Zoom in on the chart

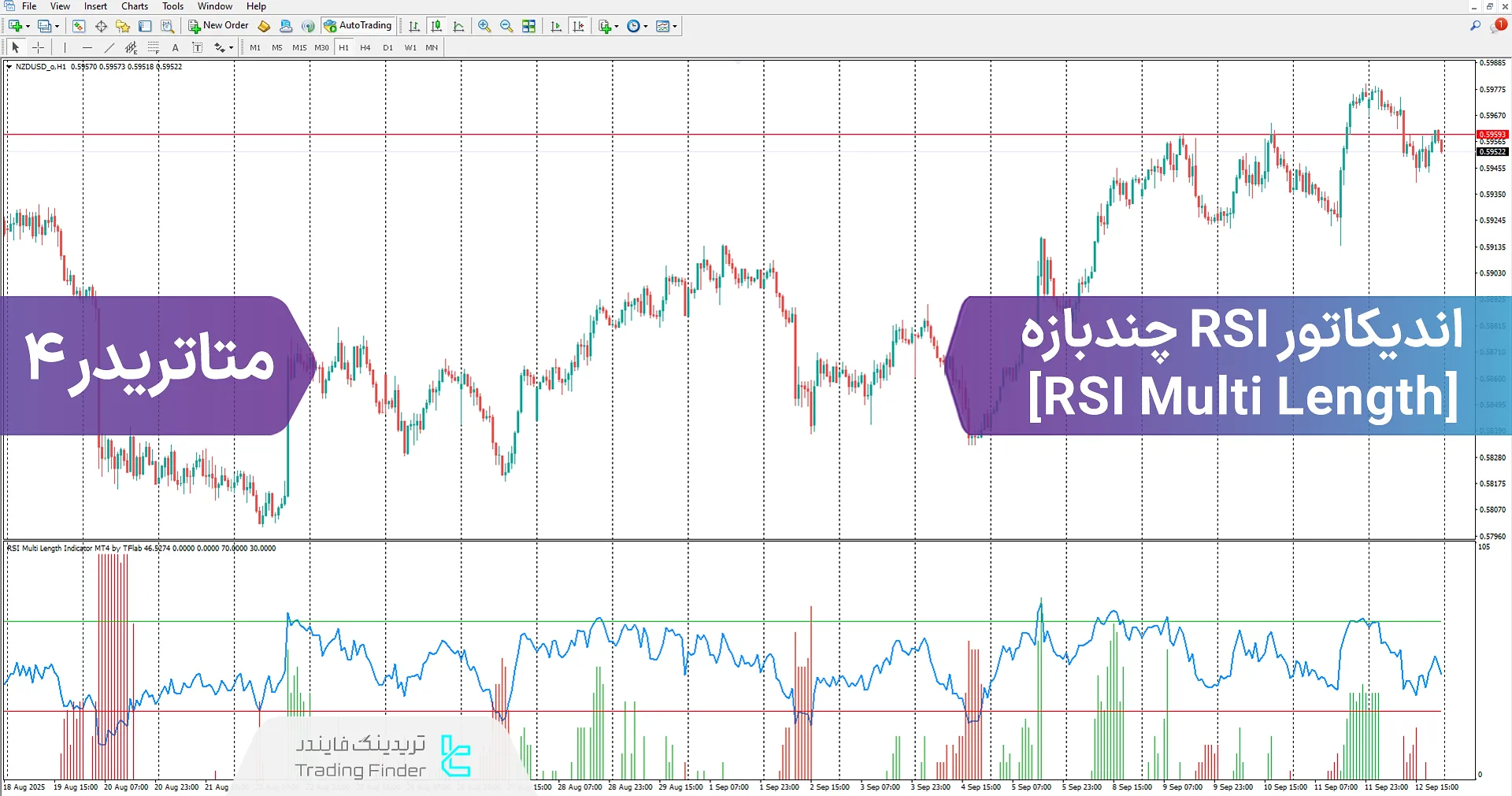(x=484, y=25)
